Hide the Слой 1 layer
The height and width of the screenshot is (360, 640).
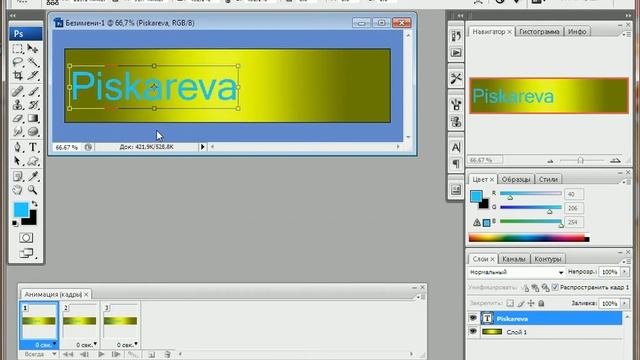(473, 331)
